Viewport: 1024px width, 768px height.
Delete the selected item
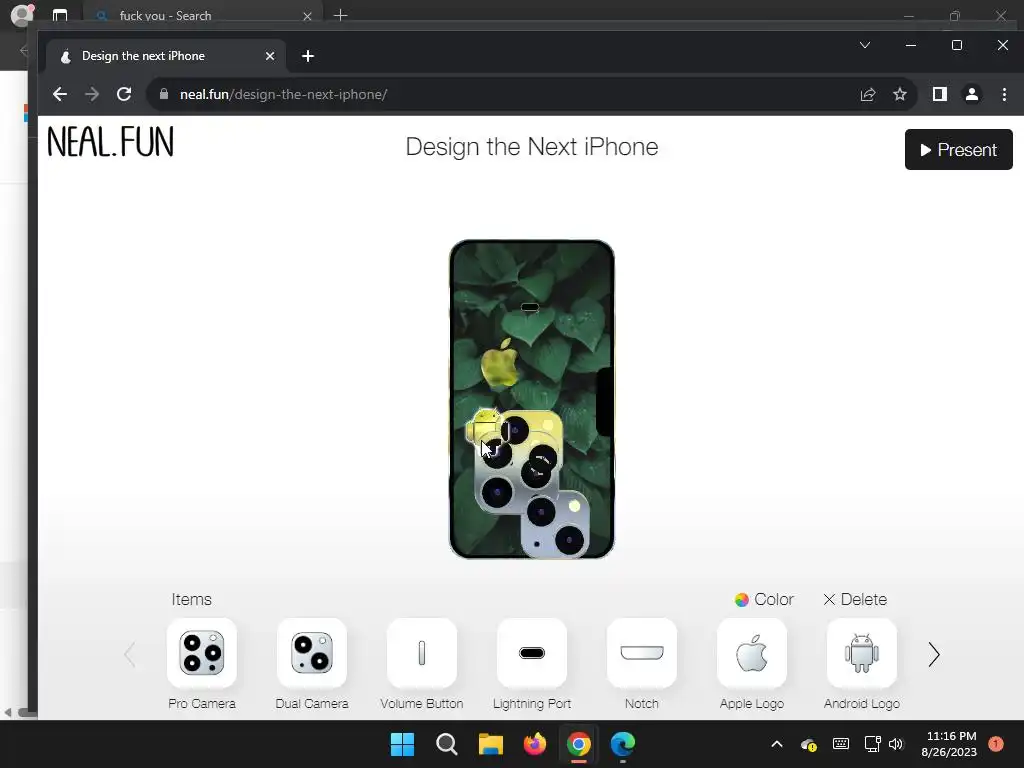855,600
